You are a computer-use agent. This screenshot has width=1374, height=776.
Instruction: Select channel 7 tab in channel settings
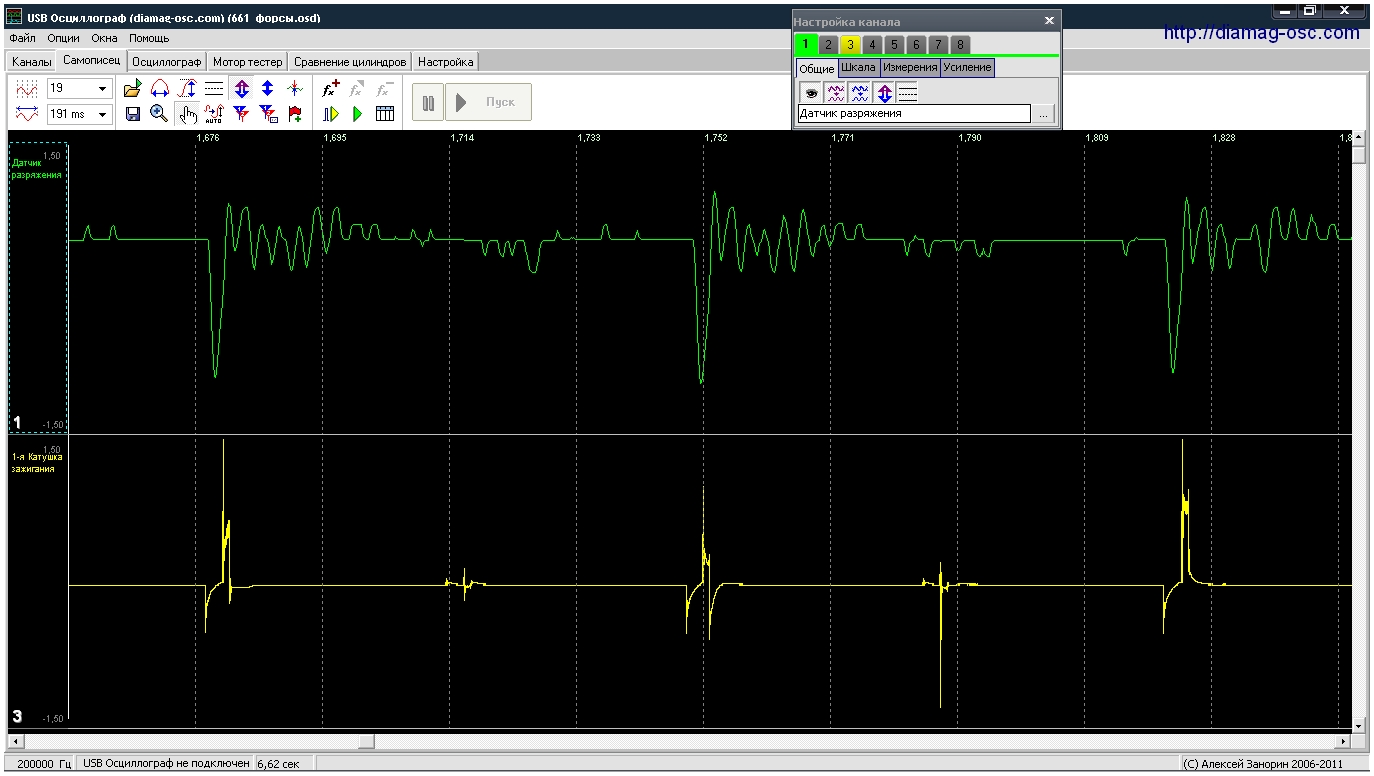pyautogui.click(x=938, y=45)
